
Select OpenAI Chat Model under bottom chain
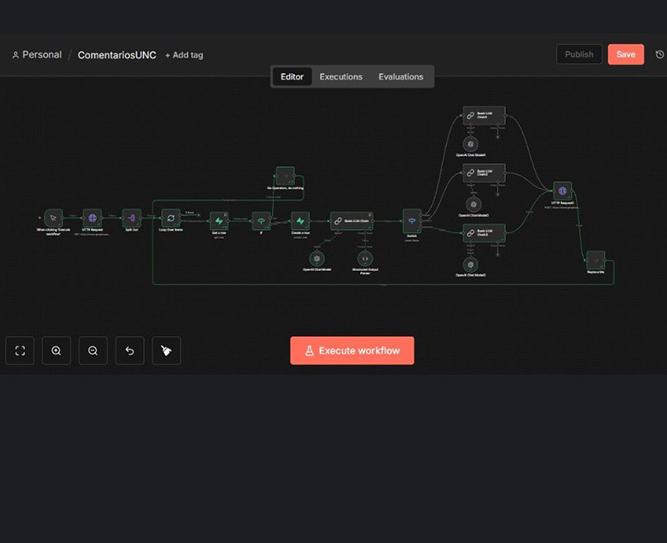(470, 265)
